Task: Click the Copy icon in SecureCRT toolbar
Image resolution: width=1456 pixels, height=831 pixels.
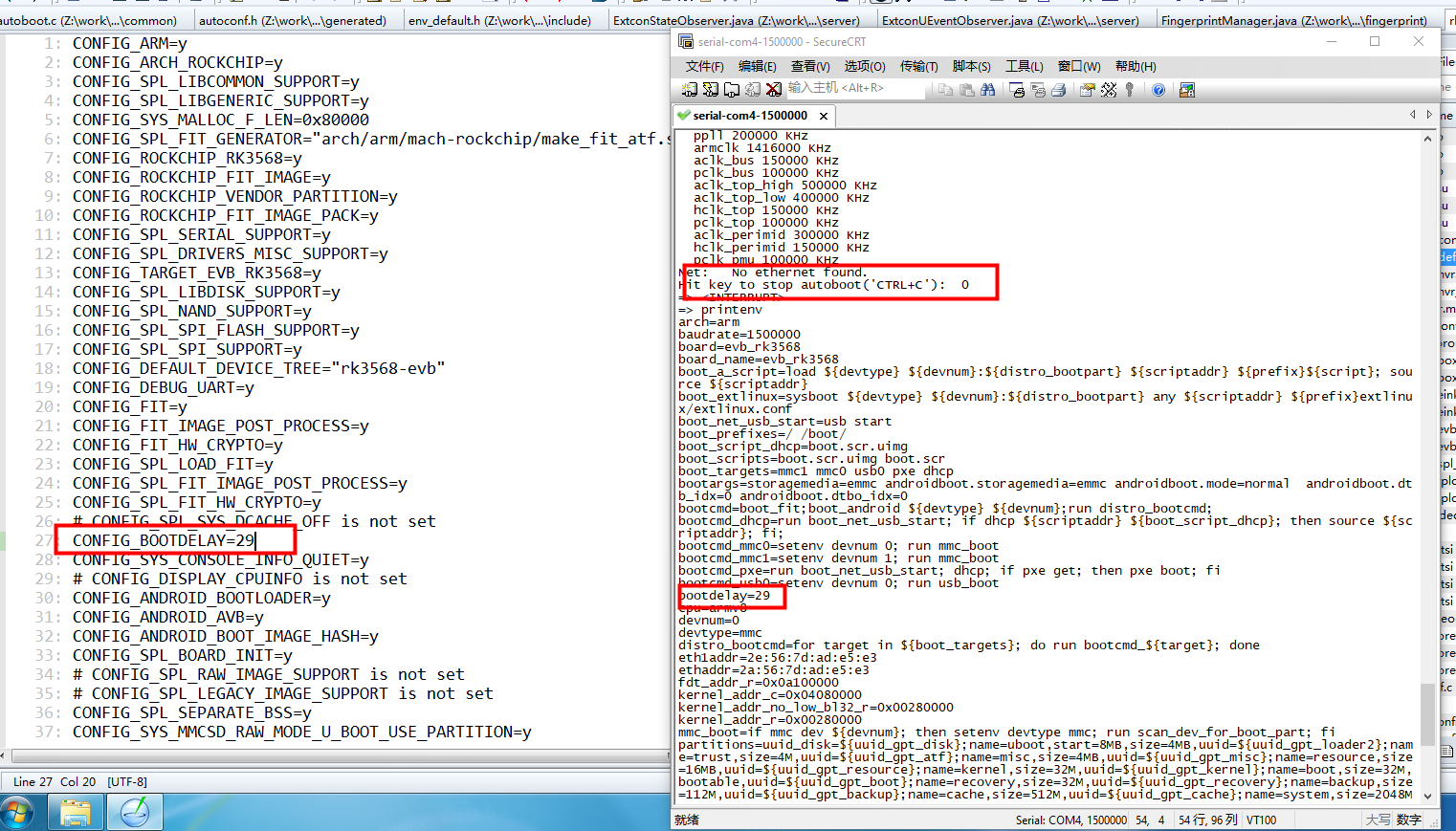Action: [946, 89]
